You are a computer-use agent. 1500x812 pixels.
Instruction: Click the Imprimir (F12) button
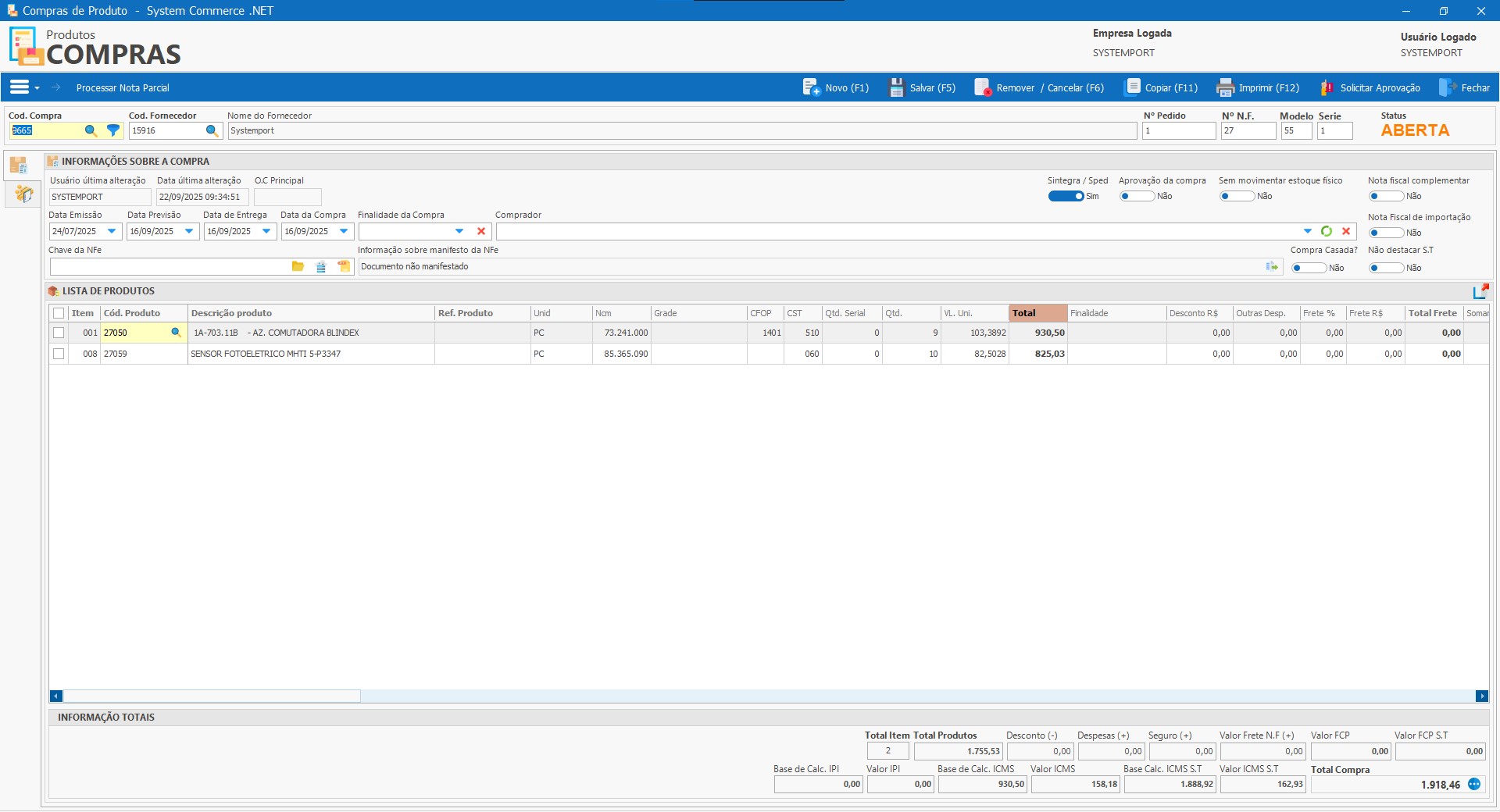pyautogui.click(x=1258, y=88)
